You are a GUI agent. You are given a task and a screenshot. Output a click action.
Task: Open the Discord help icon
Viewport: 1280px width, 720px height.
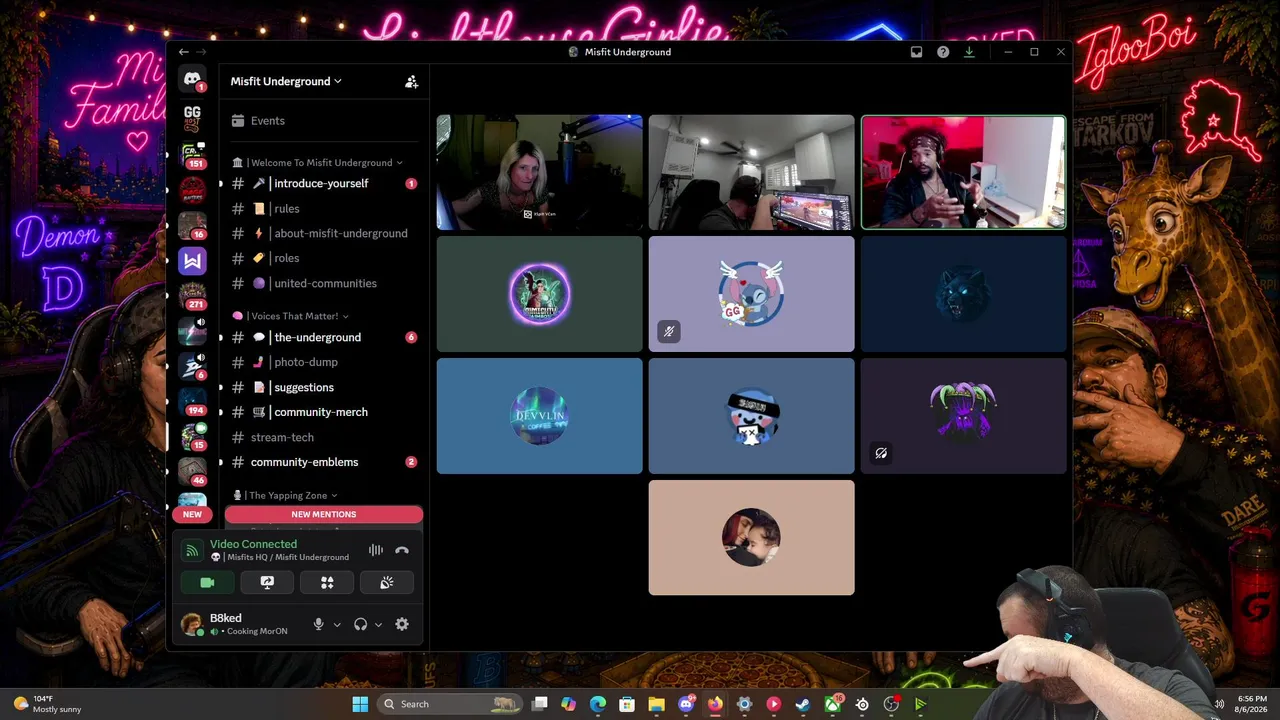point(943,52)
